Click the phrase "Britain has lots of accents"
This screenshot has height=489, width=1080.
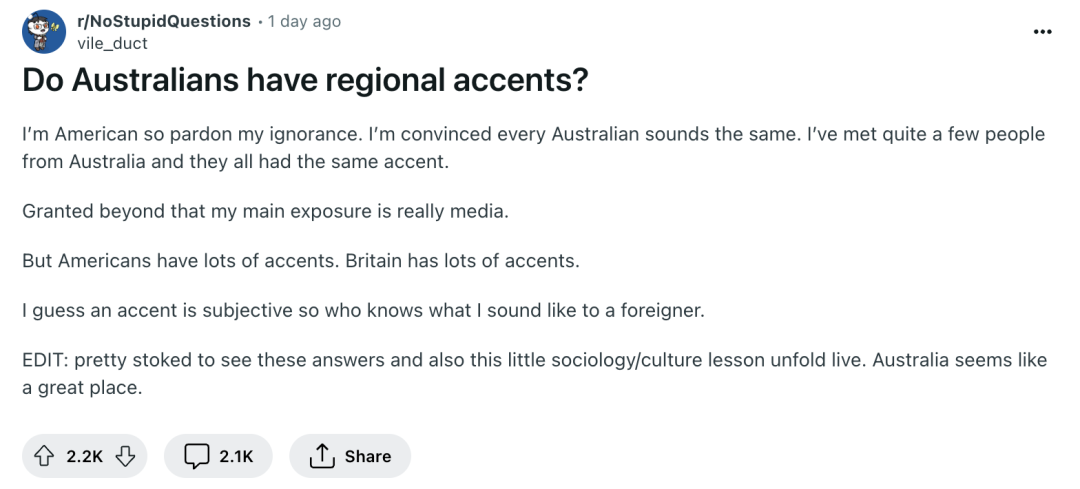(462, 261)
